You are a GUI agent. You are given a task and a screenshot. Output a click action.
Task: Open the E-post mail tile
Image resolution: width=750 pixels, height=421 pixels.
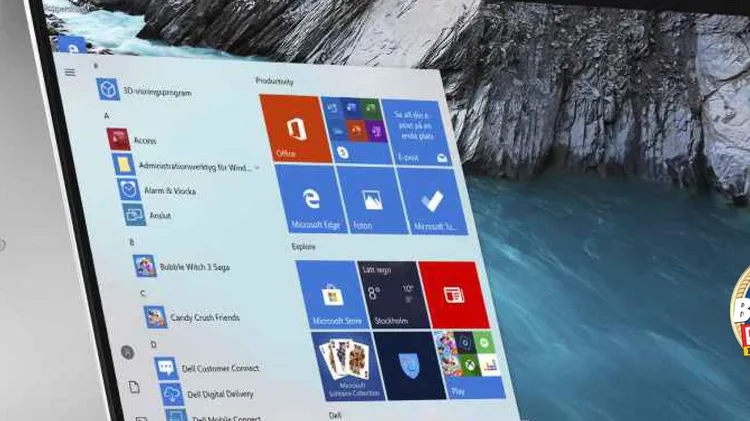(417, 133)
